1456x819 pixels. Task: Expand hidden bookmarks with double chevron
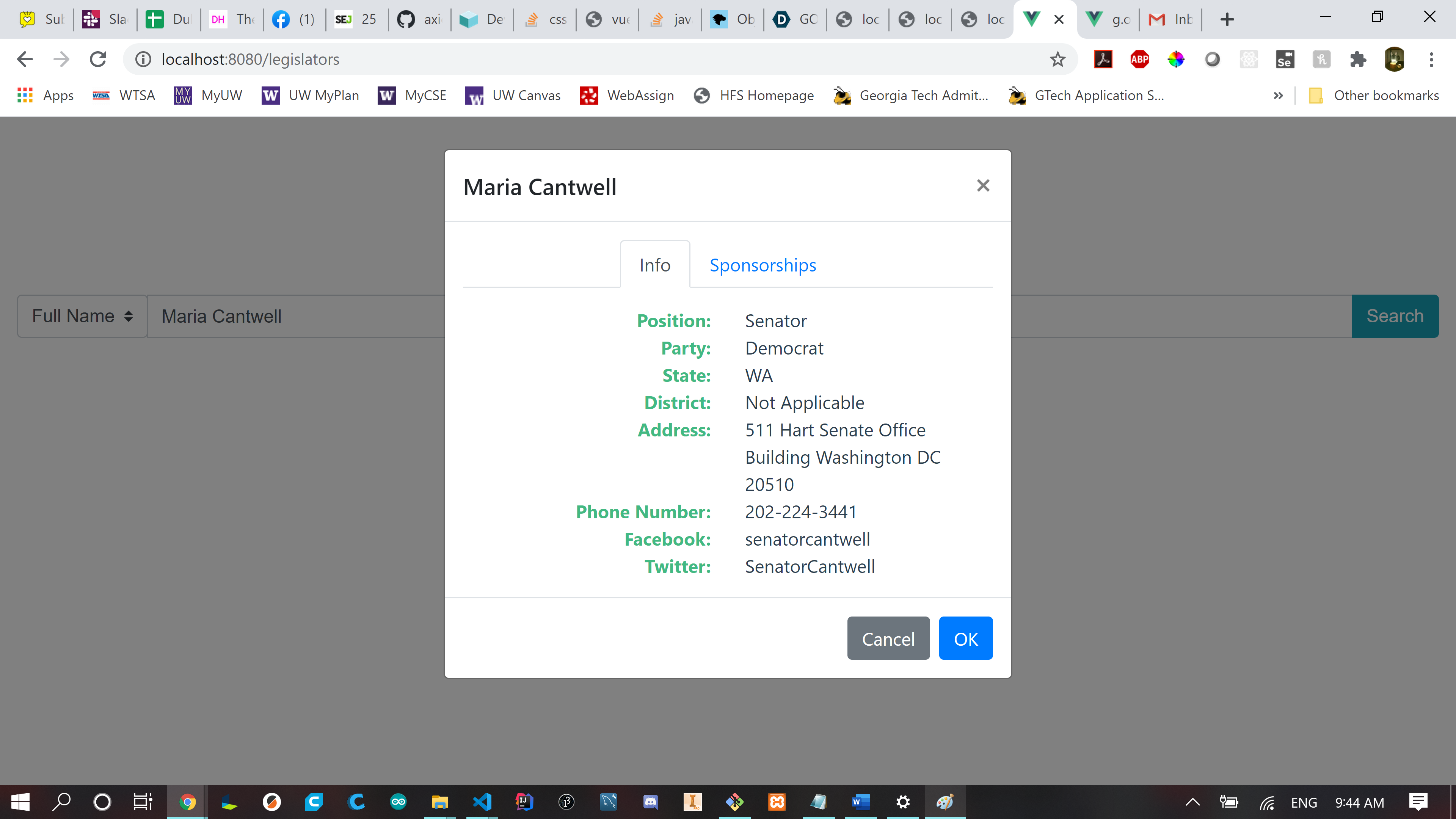pyautogui.click(x=1278, y=96)
